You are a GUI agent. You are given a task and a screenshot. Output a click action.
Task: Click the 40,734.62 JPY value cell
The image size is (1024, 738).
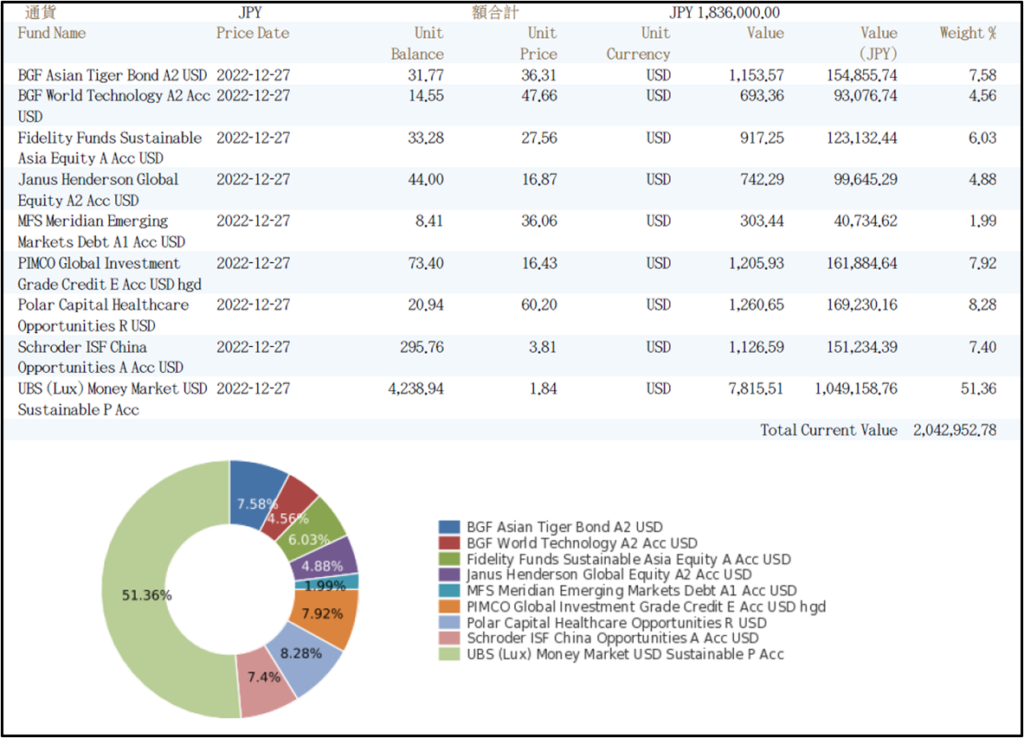click(x=865, y=221)
